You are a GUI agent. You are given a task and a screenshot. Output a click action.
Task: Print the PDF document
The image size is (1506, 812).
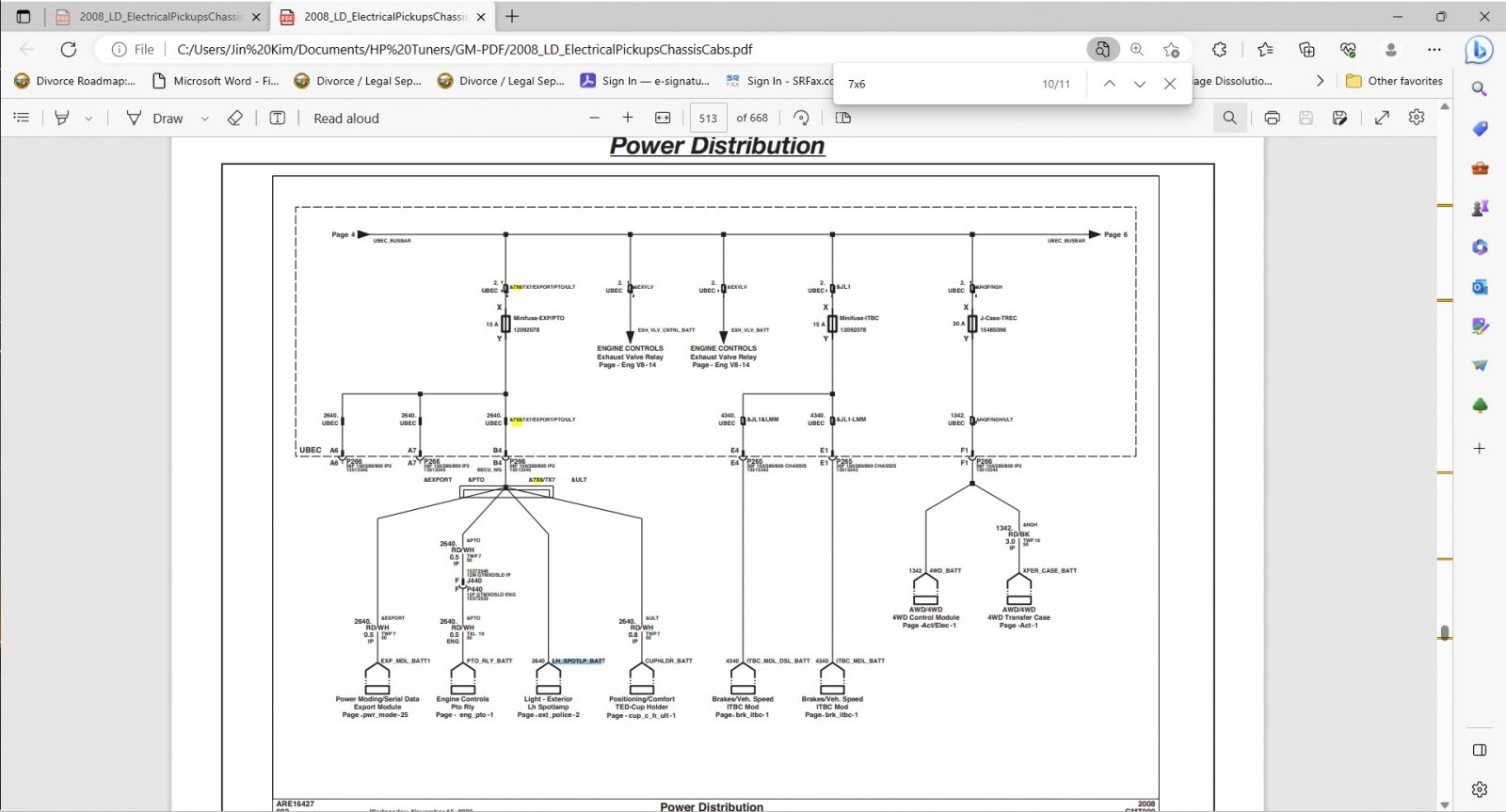pyautogui.click(x=1273, y=118)
